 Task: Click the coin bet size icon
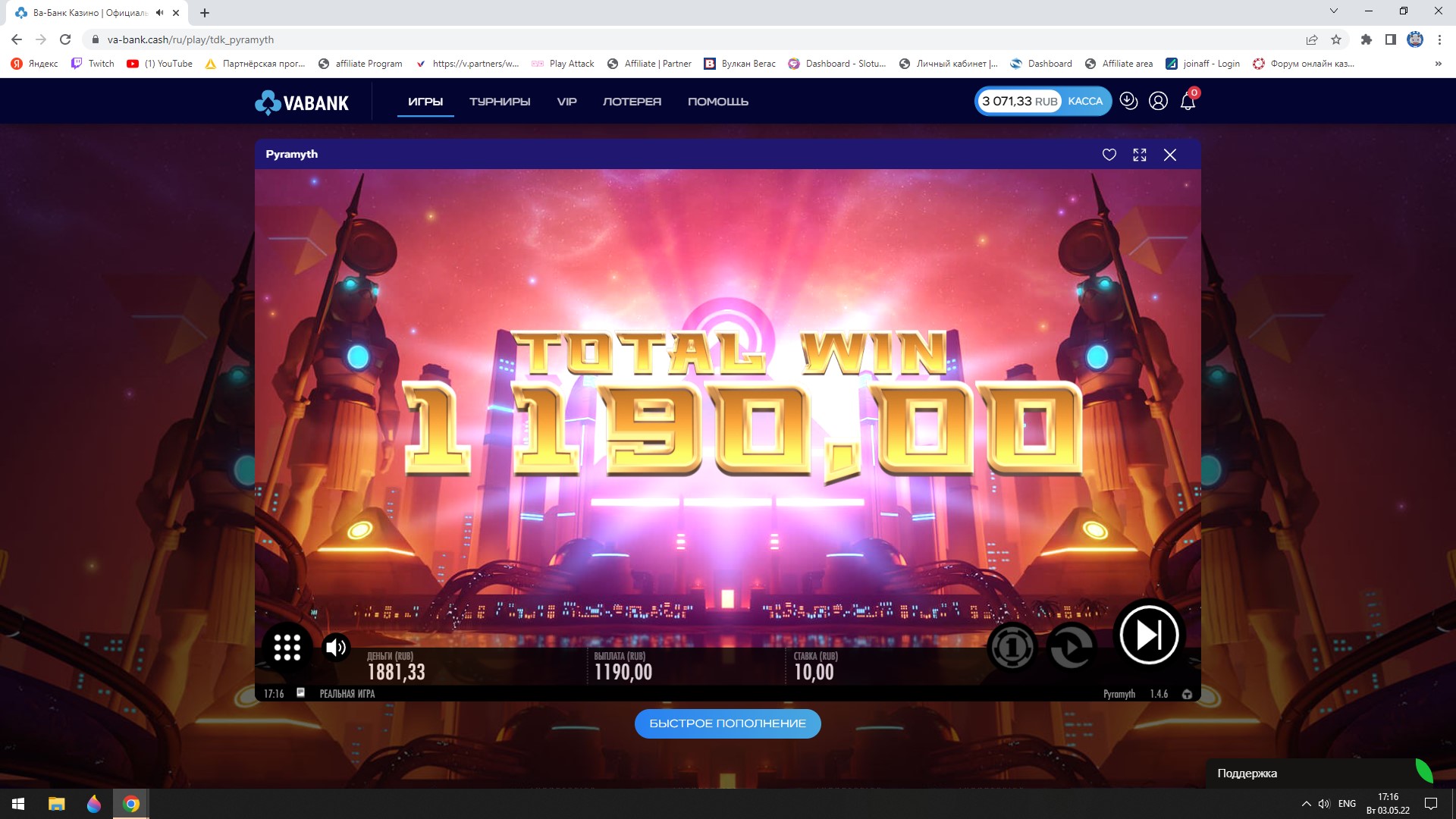pos(1012,647)
